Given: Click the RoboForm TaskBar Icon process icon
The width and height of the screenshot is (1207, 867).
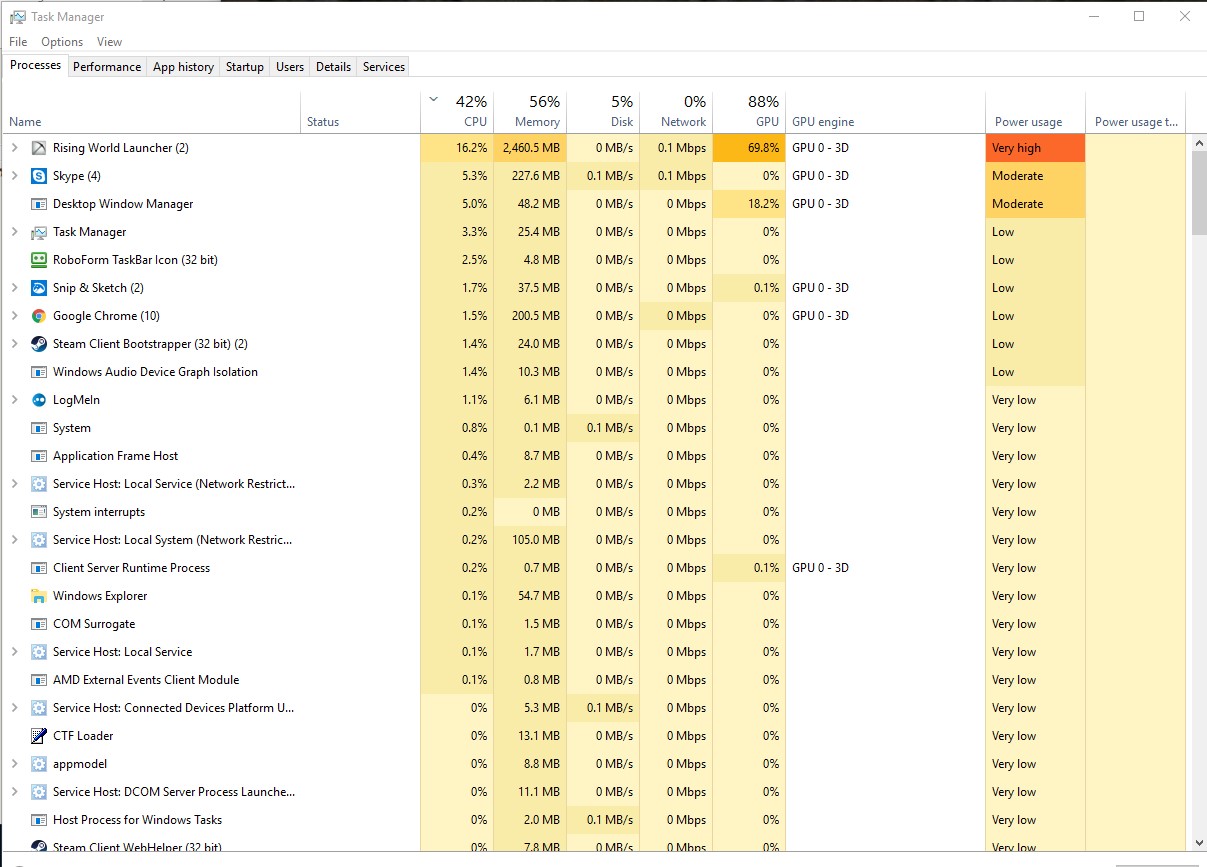Looking at the screenshot, I should (x=38, y=260).
